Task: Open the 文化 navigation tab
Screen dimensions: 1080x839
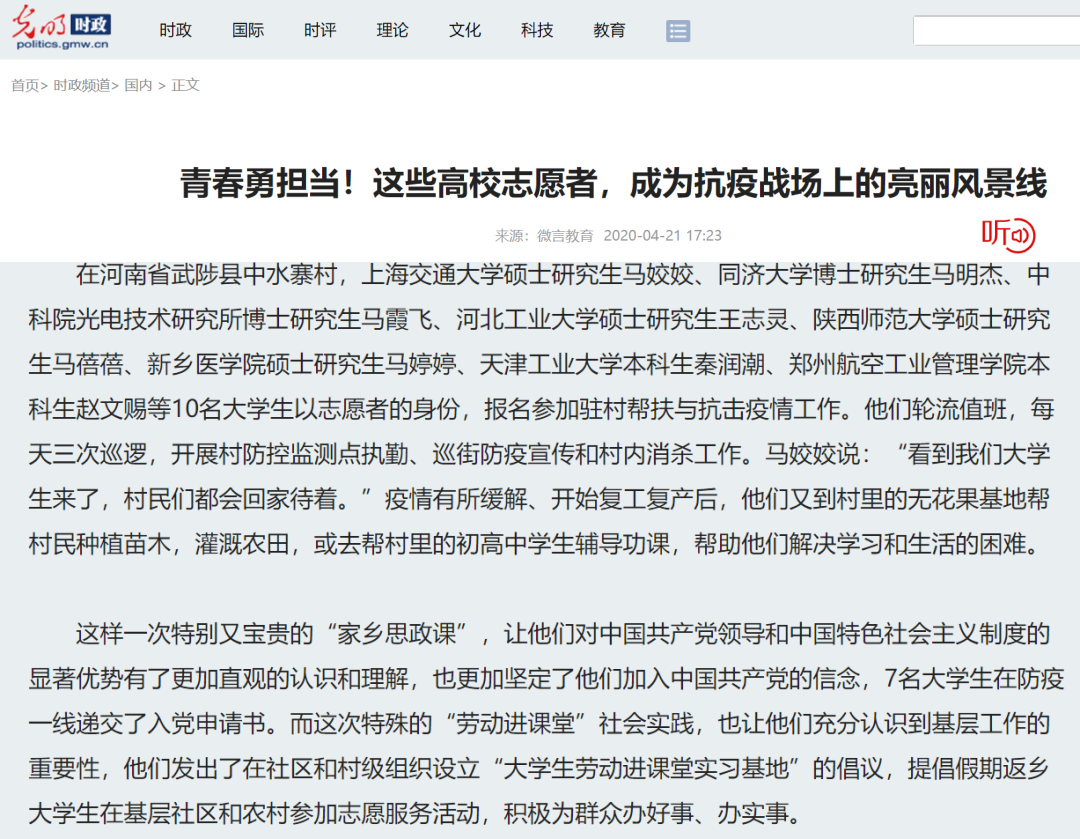Action: [465, 30]
